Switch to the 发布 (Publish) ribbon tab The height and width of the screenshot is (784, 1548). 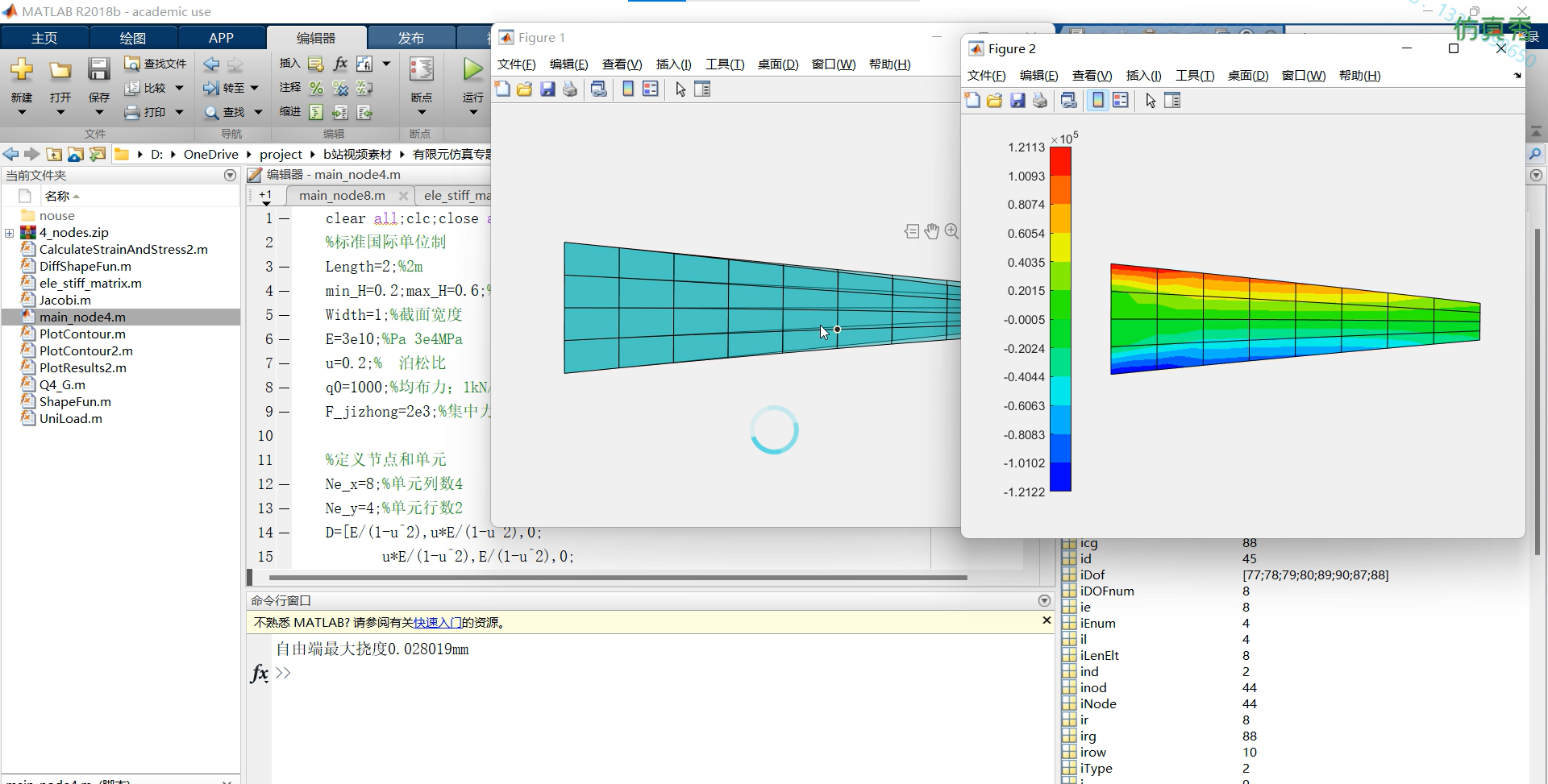tap(410, 38)
